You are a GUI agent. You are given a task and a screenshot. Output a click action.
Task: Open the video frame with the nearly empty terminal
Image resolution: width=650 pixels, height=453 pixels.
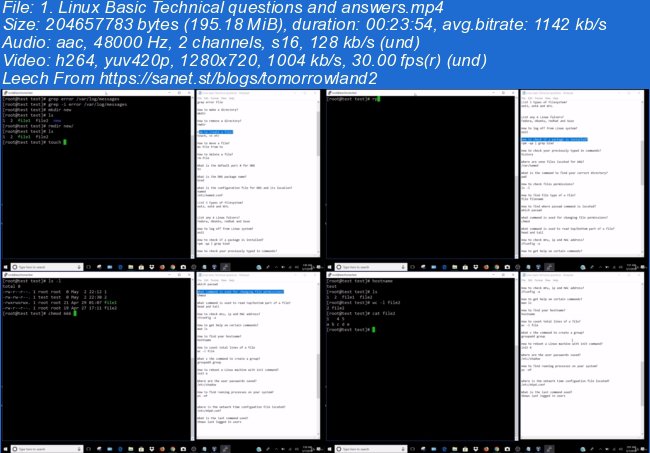click(x=486, y=180)
